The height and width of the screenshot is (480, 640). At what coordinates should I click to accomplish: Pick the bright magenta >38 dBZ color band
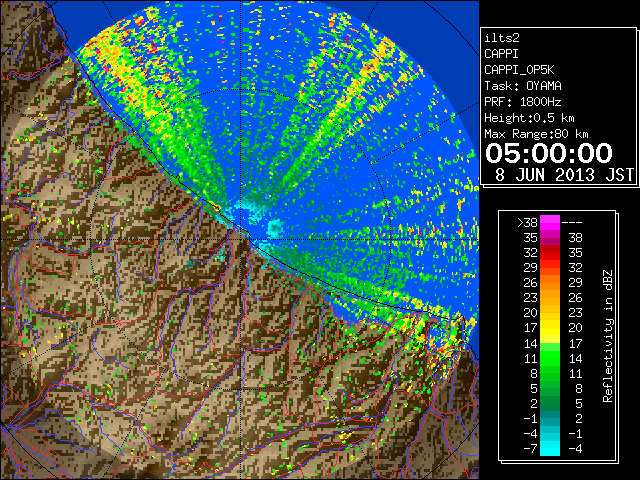pos(550,222)
